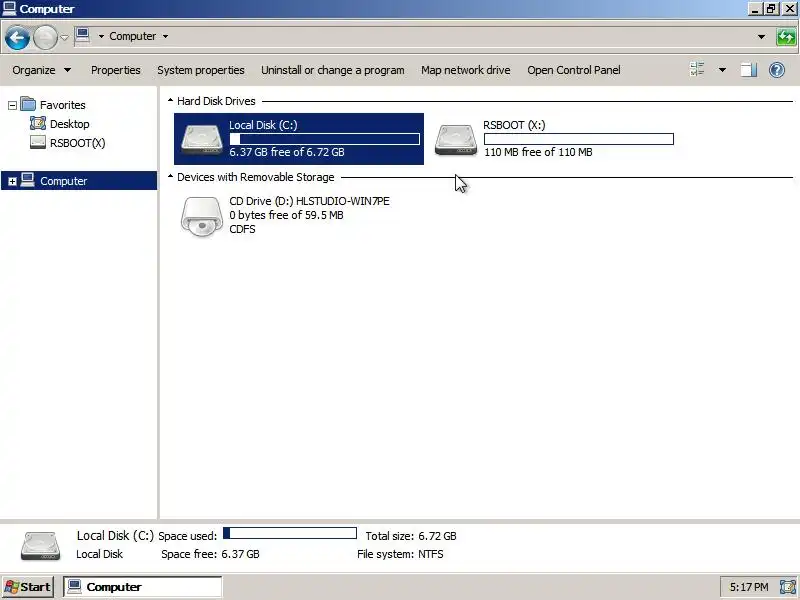Collapse Devices with Removable Storage group
The height and width of the screenshot is (600, 800).
tap(170, 177)
